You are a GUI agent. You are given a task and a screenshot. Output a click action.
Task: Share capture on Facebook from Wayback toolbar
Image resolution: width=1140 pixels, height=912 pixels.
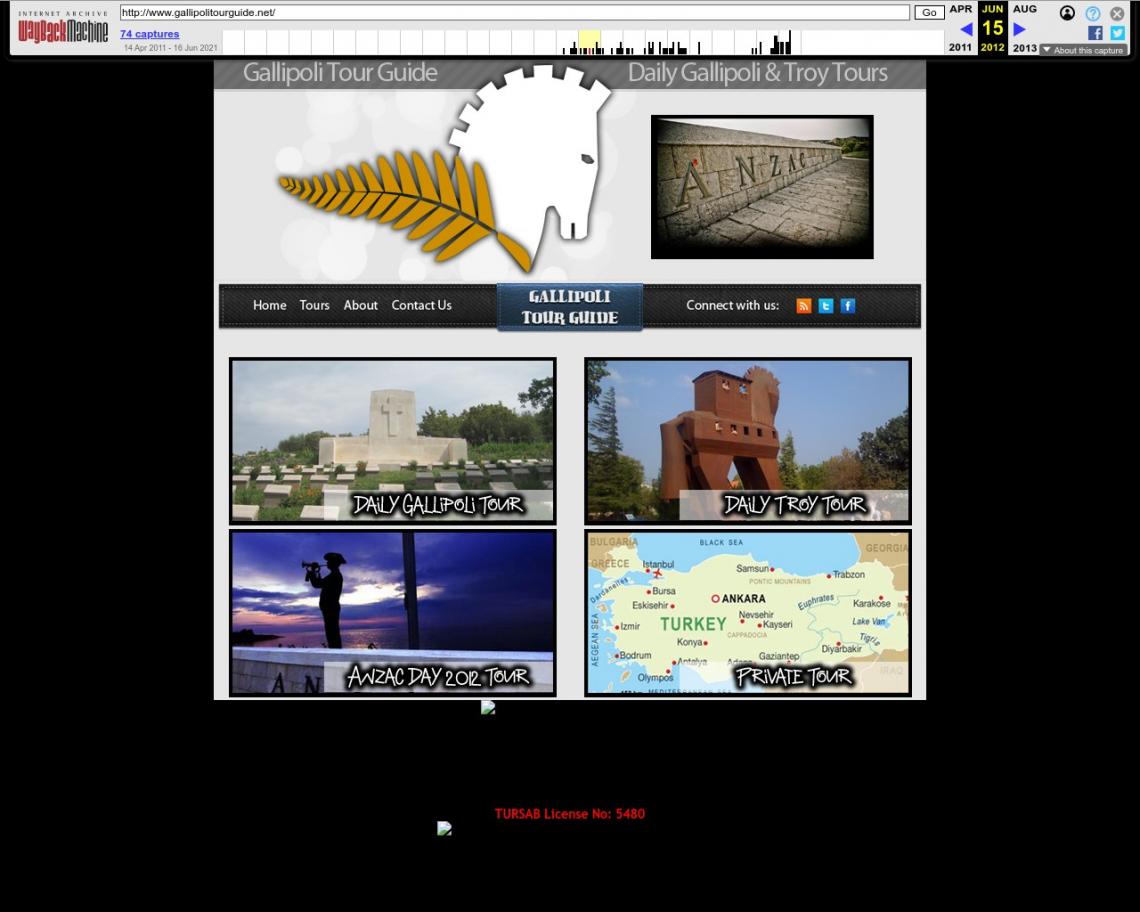point(1095,33)
